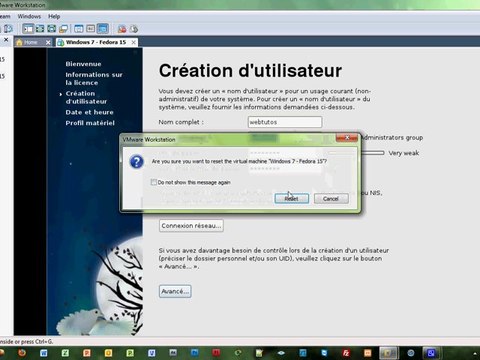Select 'Bienvenue' in the setup sidebar
This screenshot has width=480, height=360.
tap(83, 64)
